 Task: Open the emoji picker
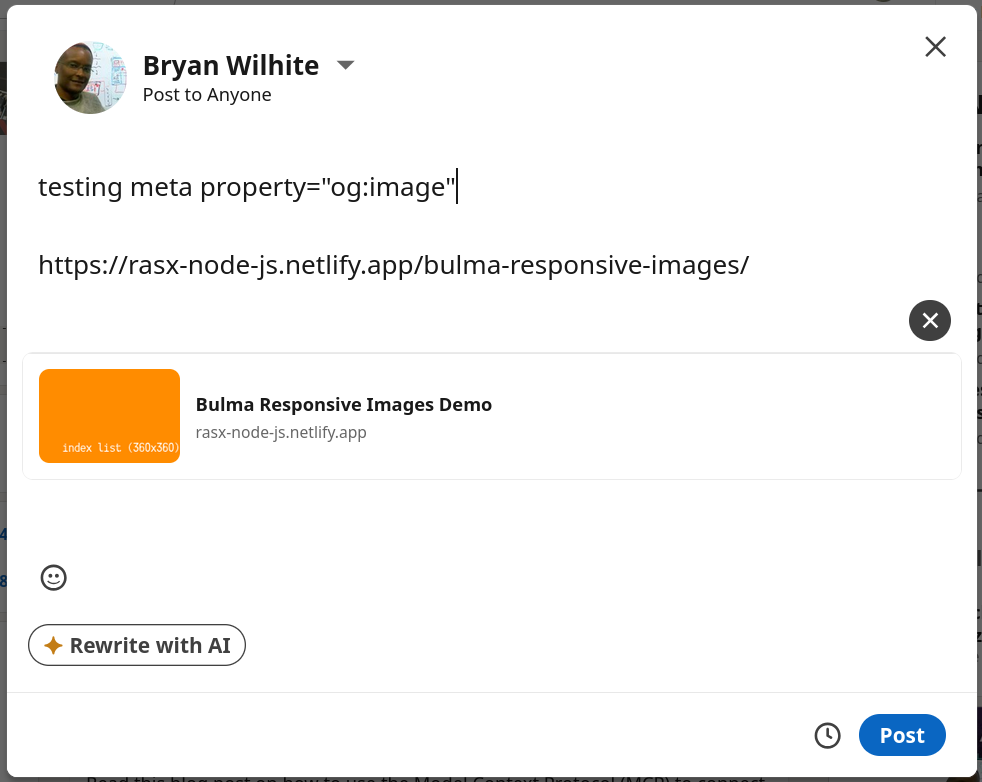tap(53, 578)
